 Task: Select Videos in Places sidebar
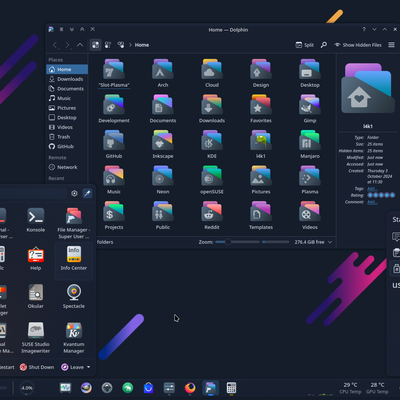[x=67, y=127]
